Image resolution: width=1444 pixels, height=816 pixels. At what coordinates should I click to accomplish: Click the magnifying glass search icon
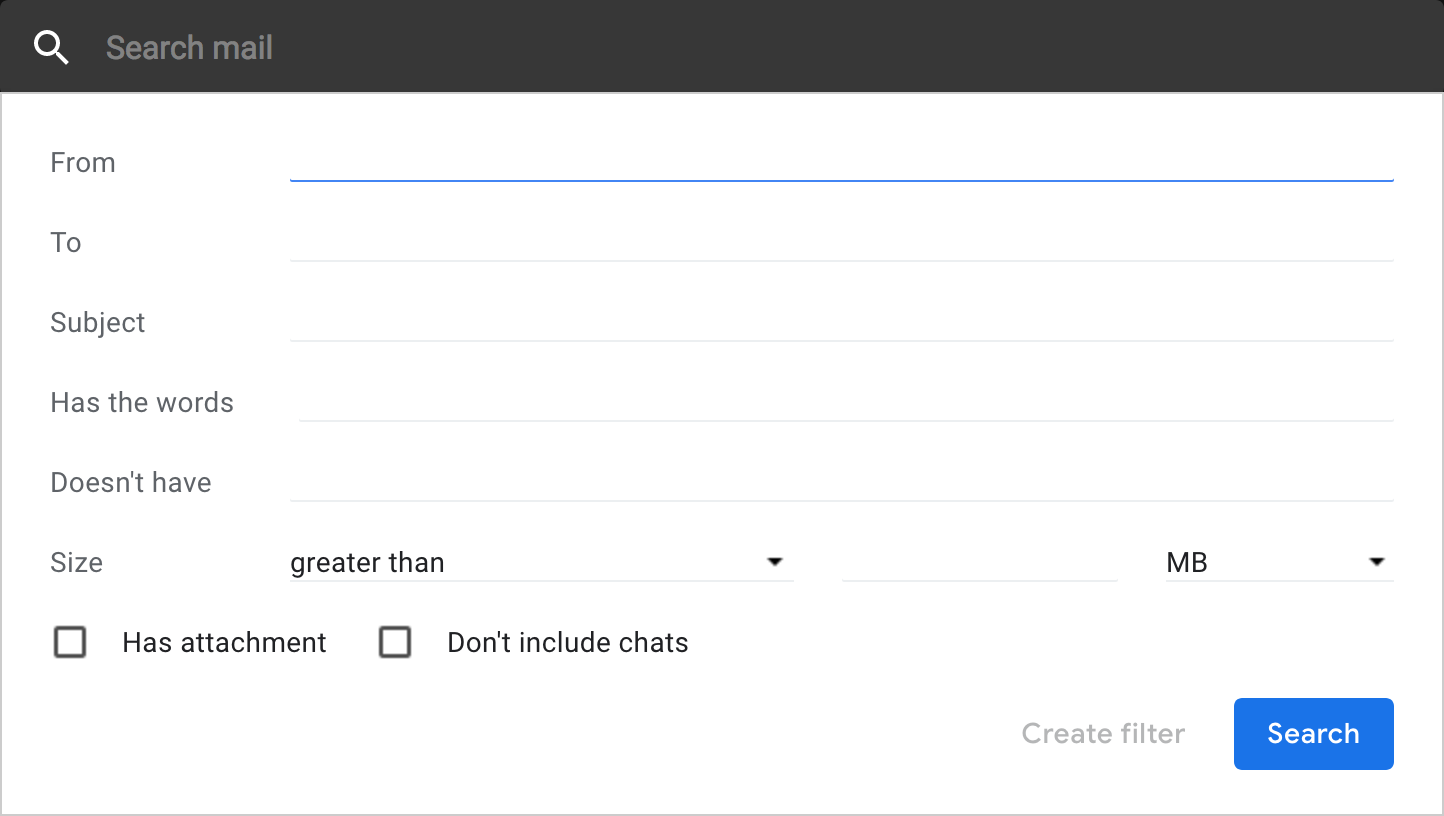51,47
